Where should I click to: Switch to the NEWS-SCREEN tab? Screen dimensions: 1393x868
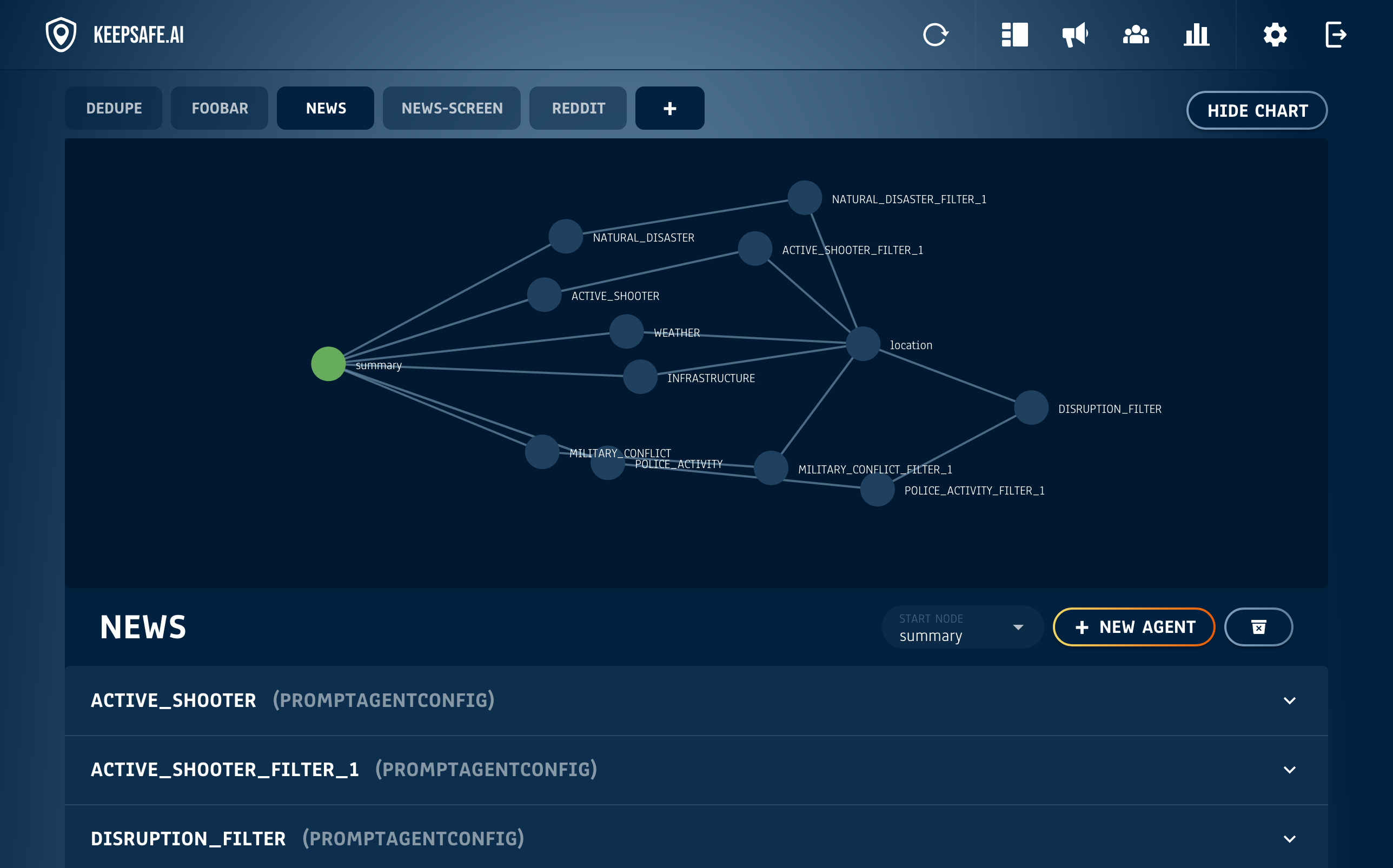pos(452,108)
